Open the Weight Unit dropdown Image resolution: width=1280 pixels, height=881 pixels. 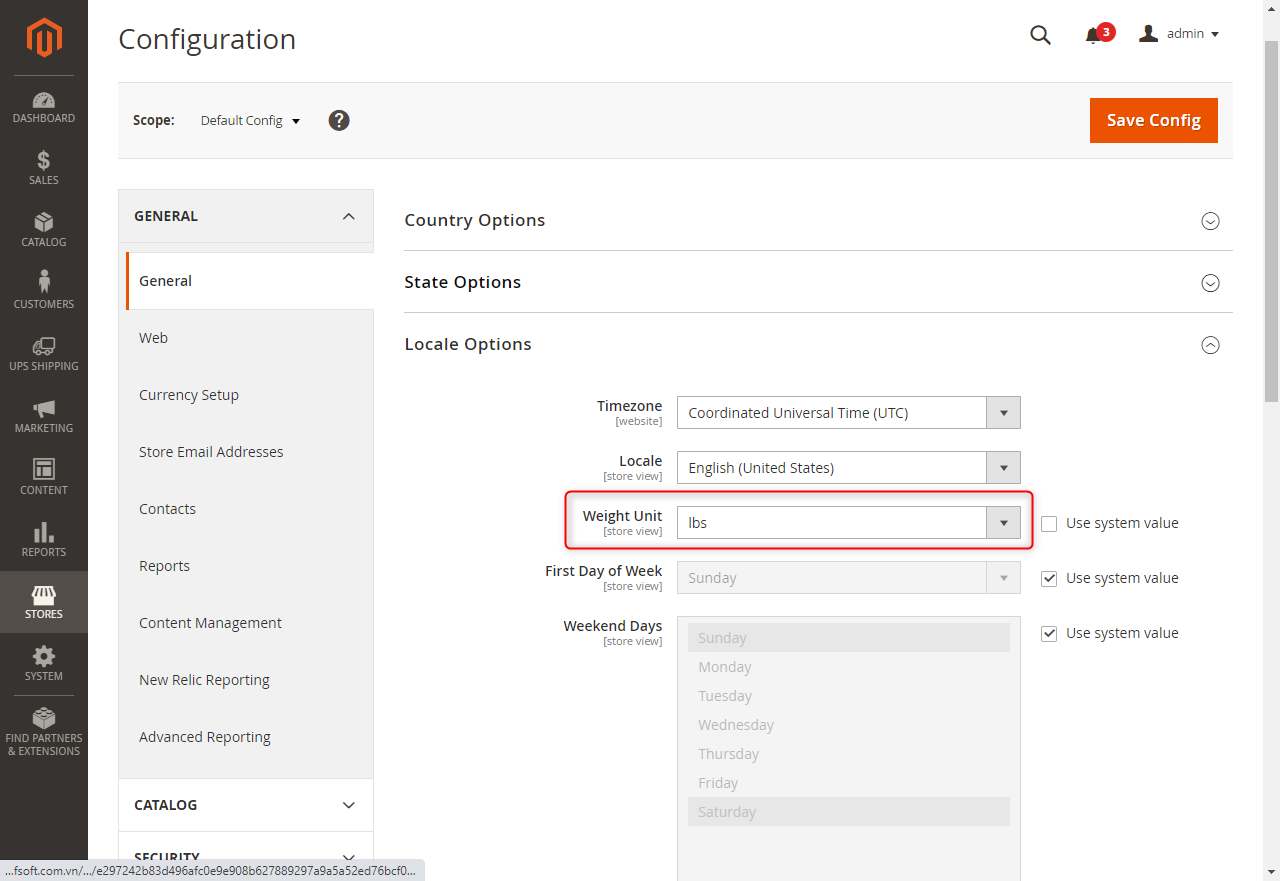[848, 523]
